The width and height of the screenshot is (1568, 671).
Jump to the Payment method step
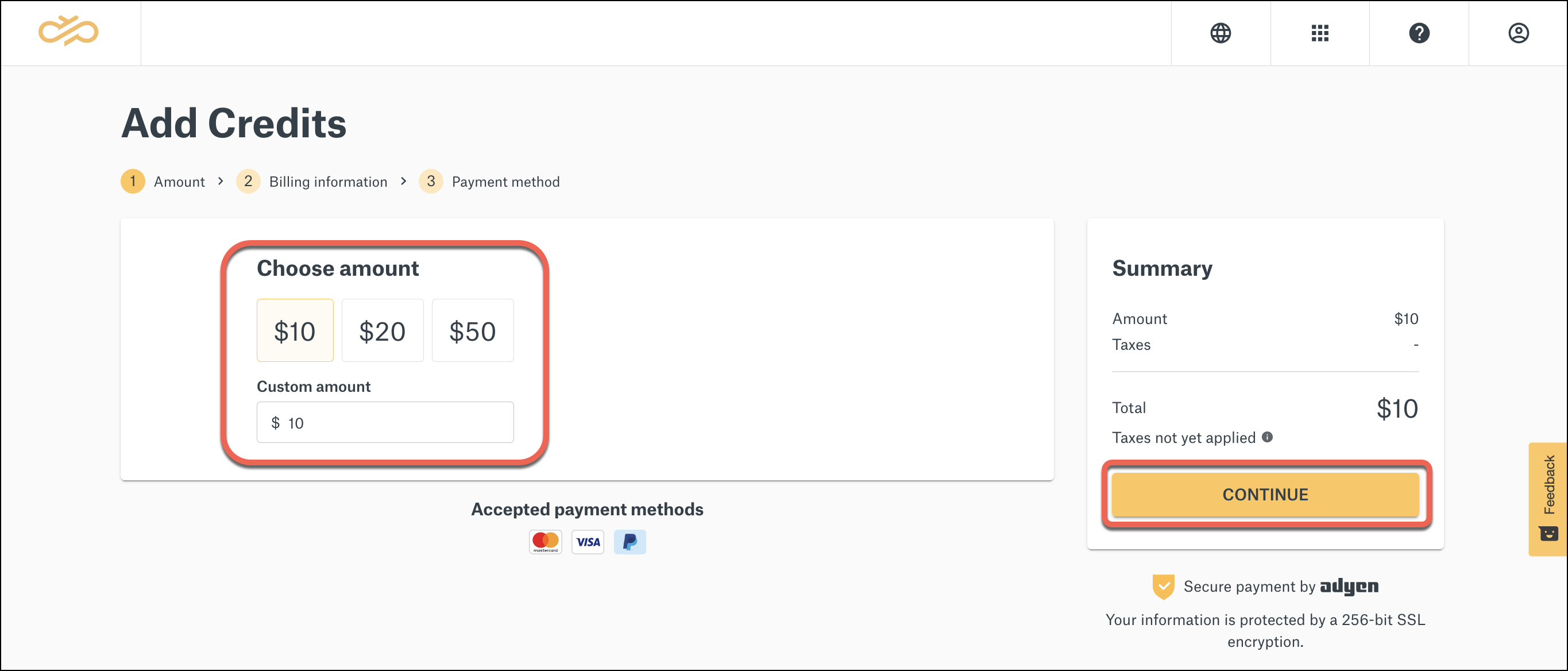(506, 182)
